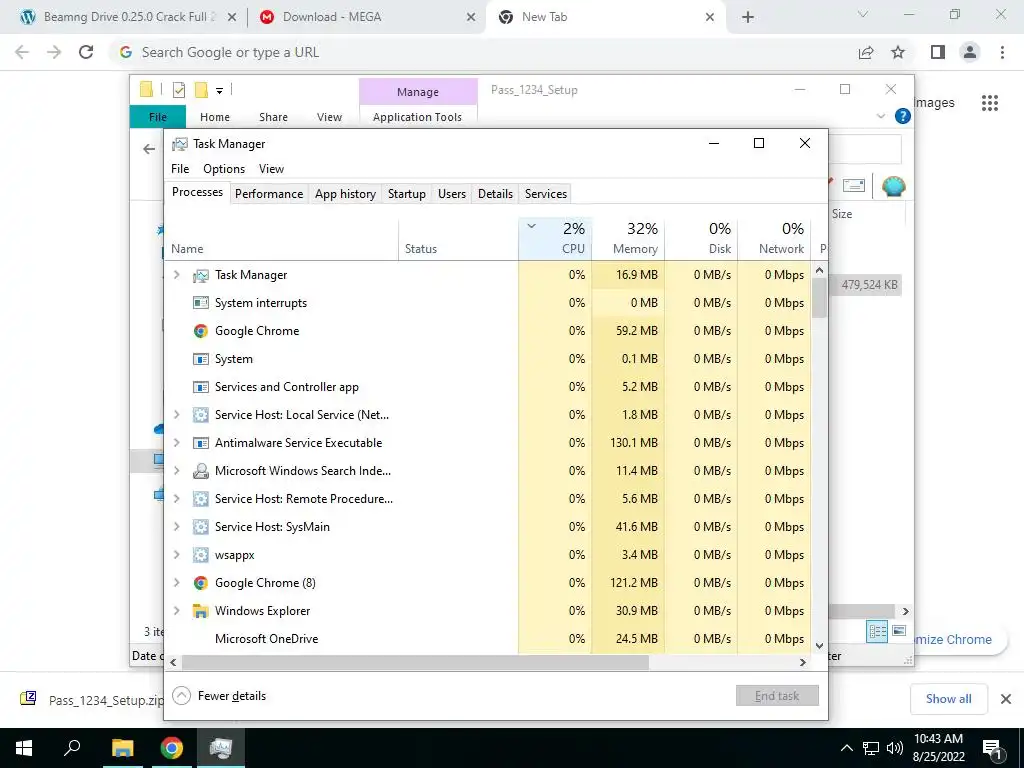
Task: Open the Startup tab
Action: (406, 194)
